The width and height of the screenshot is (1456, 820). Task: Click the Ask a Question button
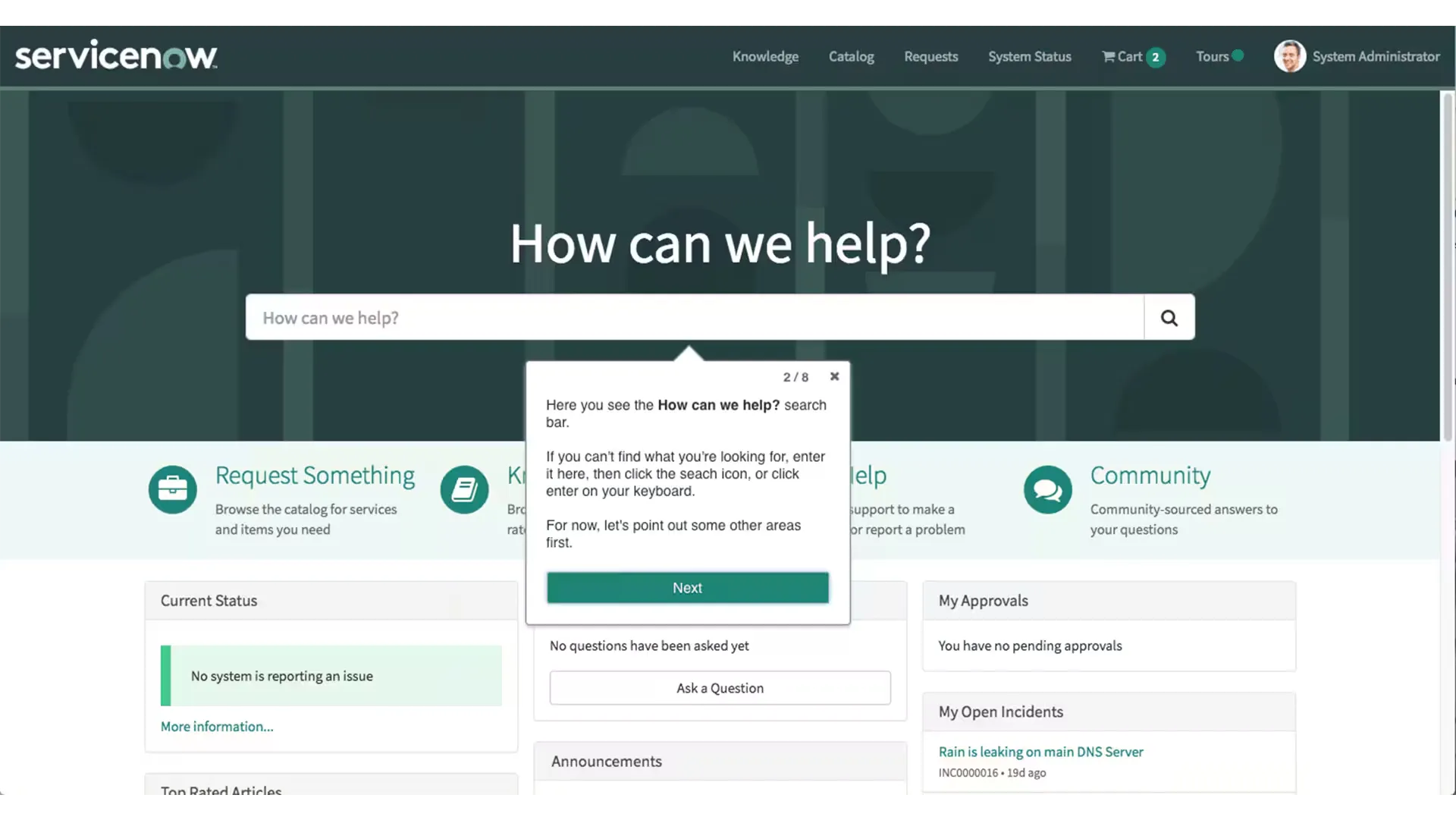coord(720,688)
